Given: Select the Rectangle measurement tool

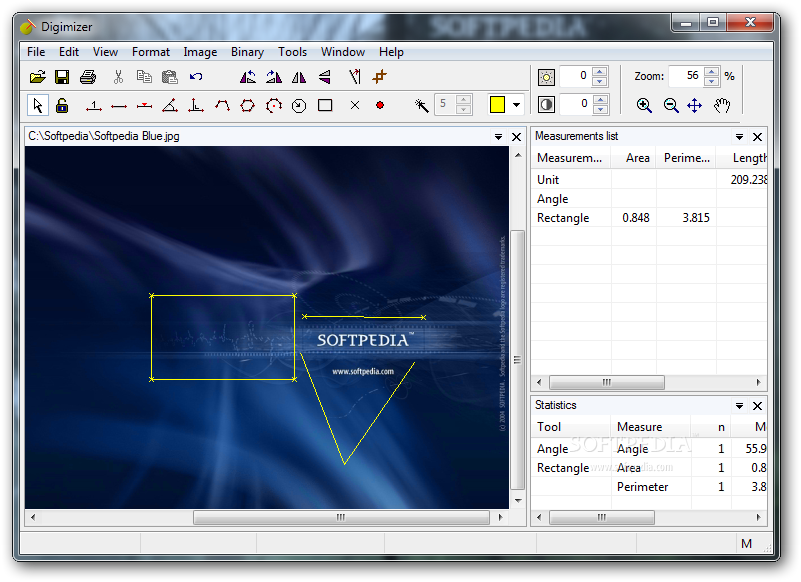Looking at the screenshot, I should coord(325,105).
